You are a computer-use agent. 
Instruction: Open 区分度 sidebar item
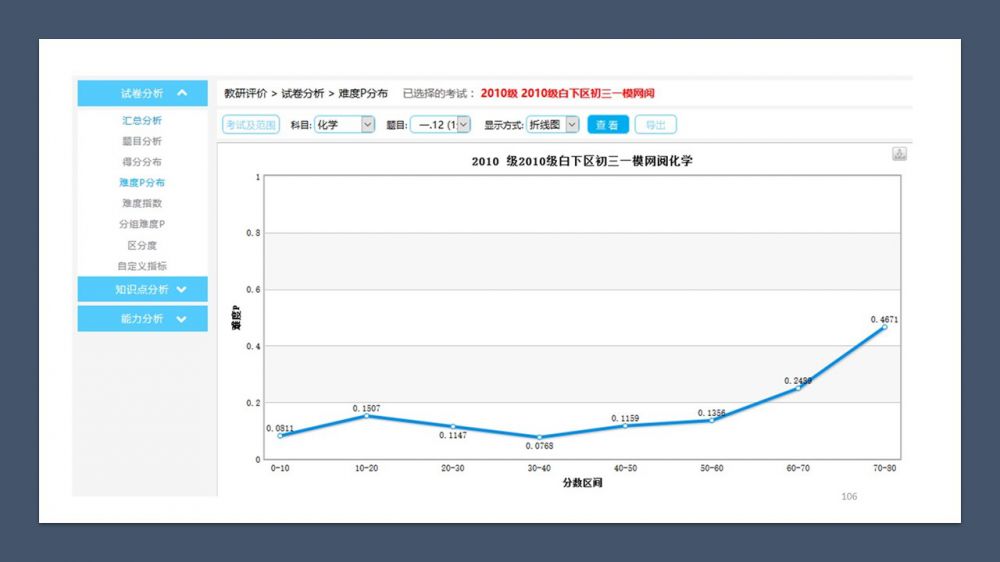click(142, 245)
